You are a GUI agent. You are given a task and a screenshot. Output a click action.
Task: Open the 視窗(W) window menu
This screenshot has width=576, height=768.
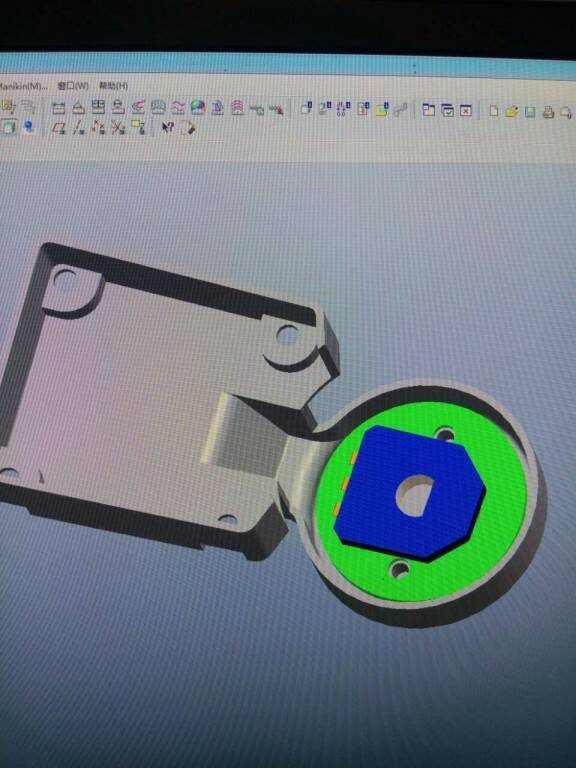click(73, 86)
